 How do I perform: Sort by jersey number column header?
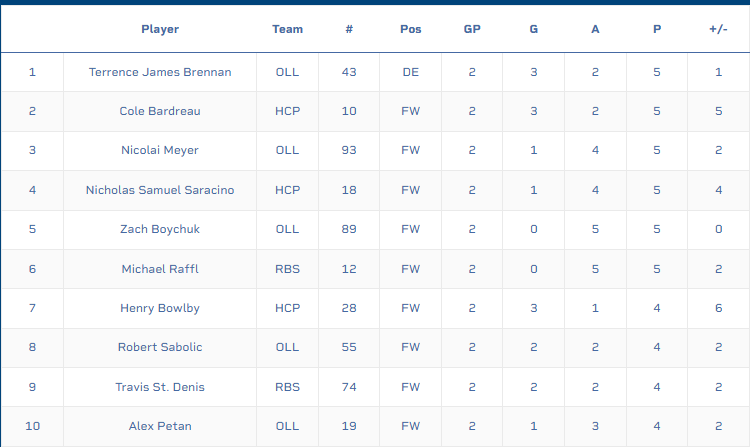coord(349,29)
